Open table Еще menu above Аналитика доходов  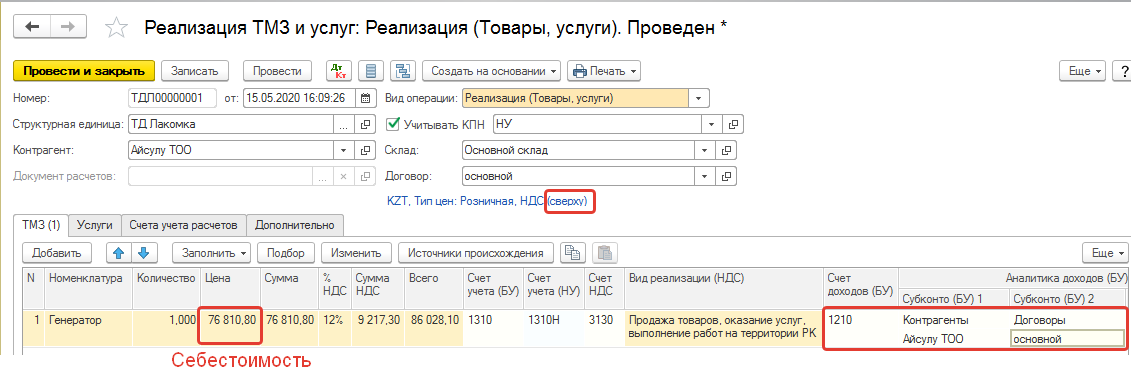tap(1106, 253)
